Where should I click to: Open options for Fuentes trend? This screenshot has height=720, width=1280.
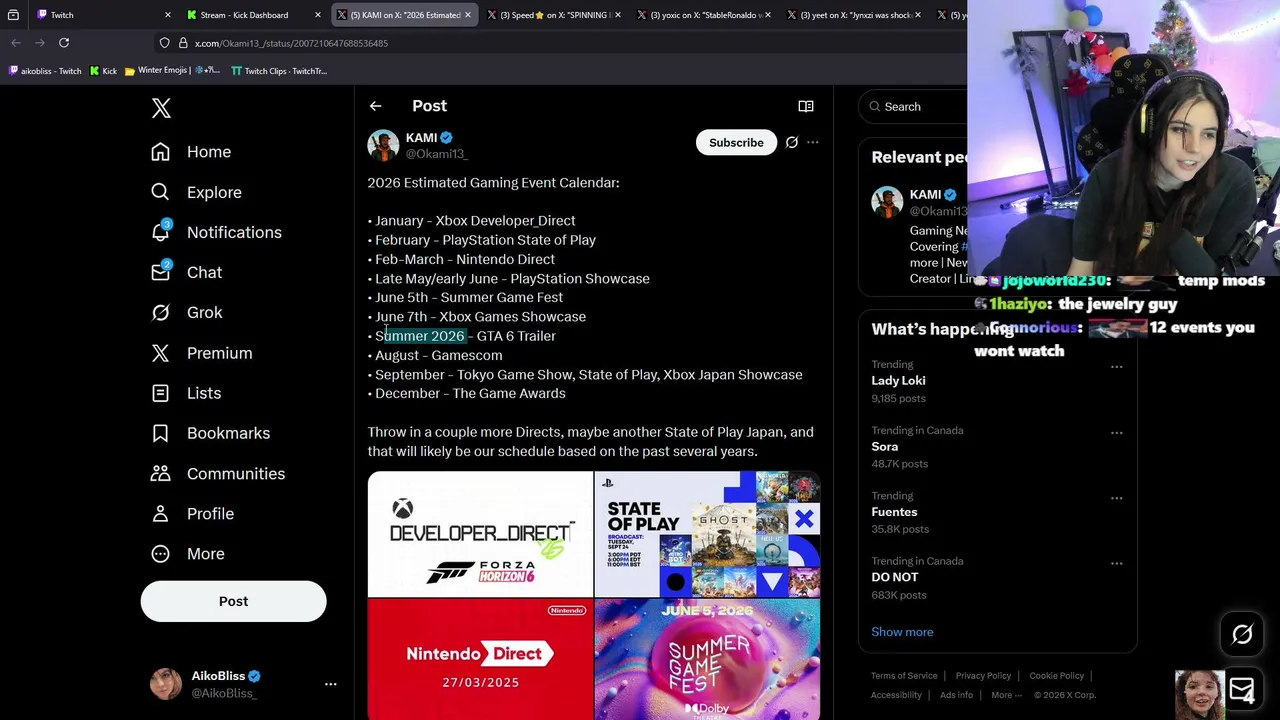point(1116,498)
